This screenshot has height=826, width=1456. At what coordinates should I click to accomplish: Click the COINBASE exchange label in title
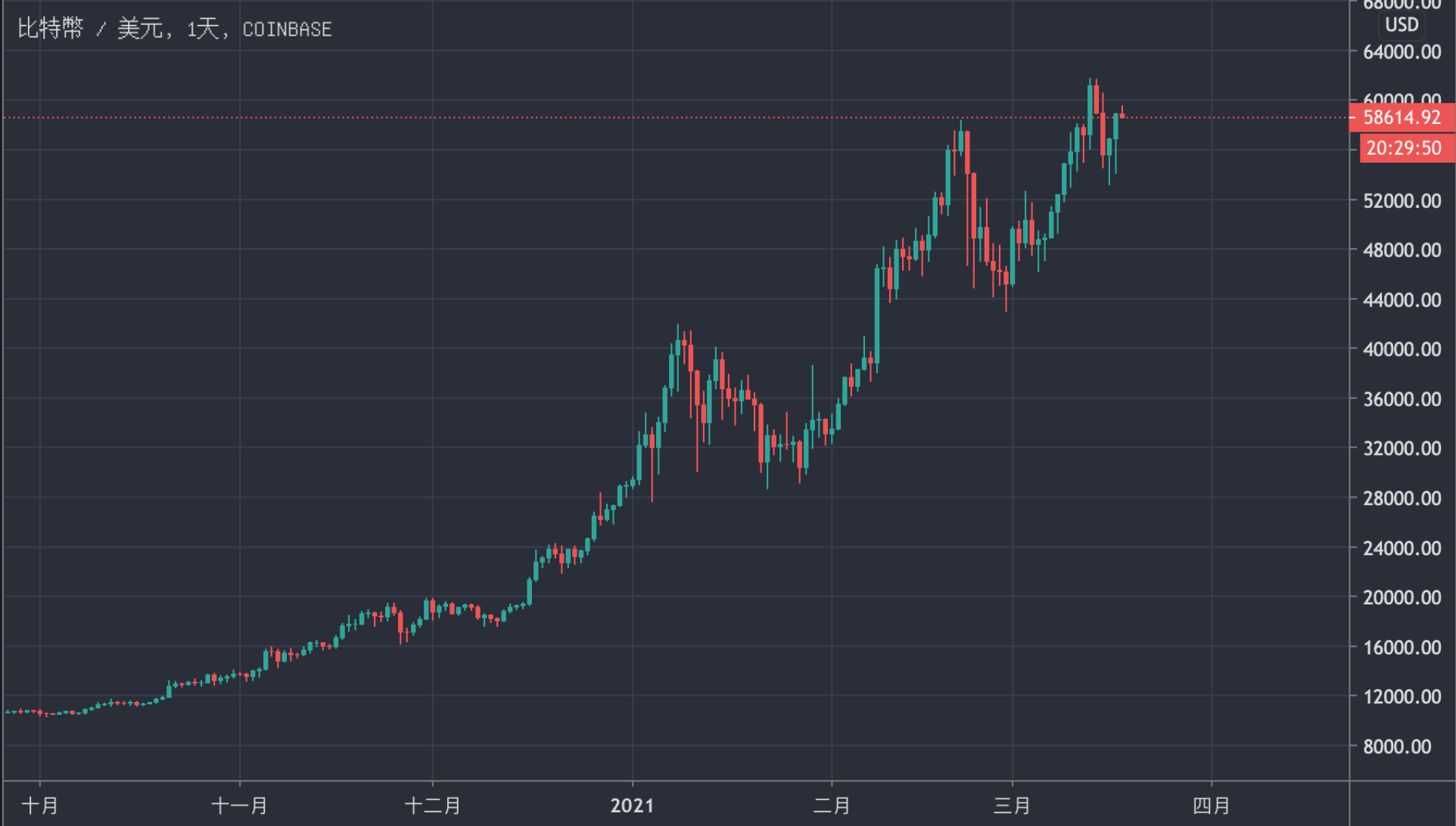pos(287,29)
